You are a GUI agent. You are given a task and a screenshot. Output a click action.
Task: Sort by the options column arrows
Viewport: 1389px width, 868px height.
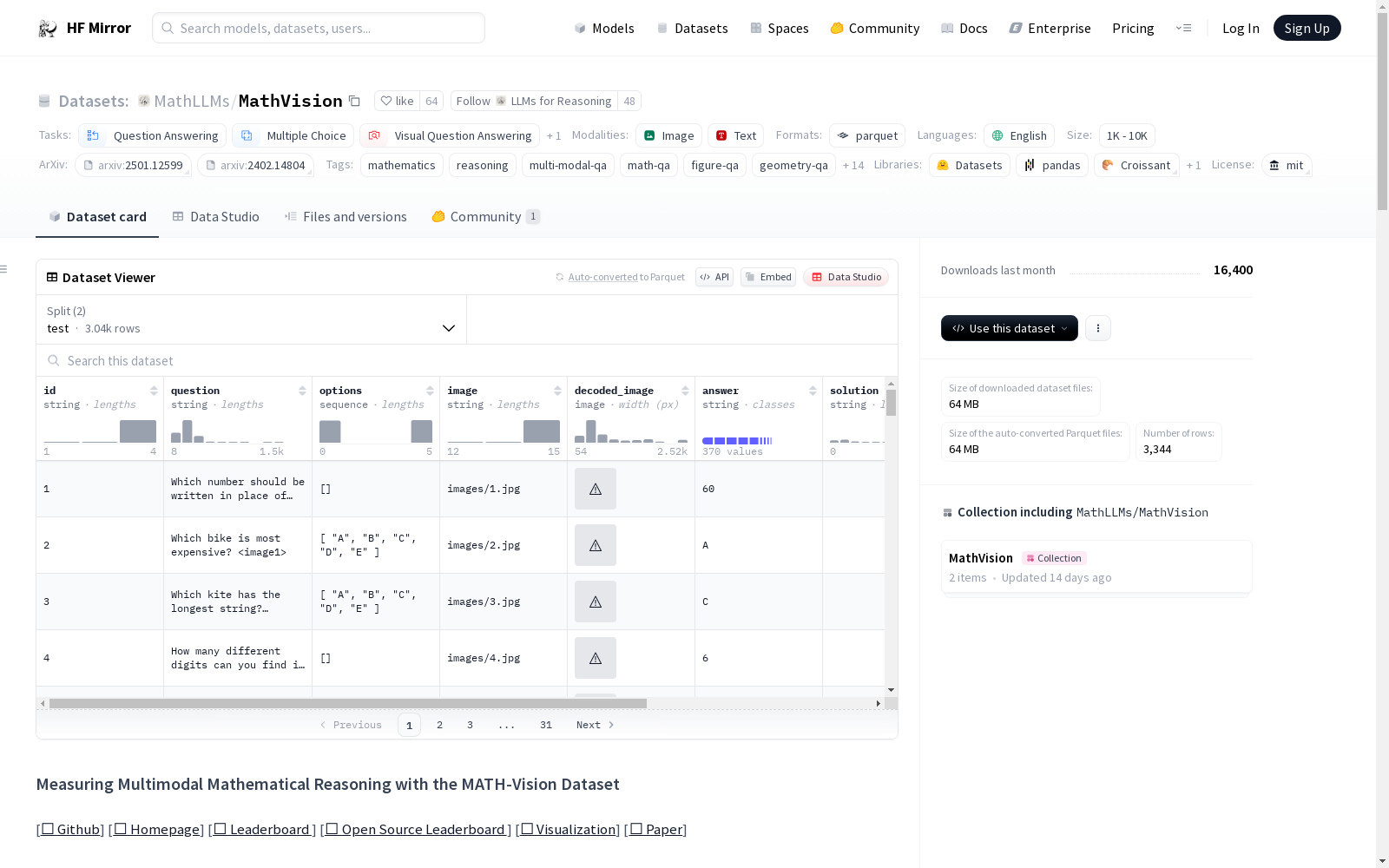(430, 391)
